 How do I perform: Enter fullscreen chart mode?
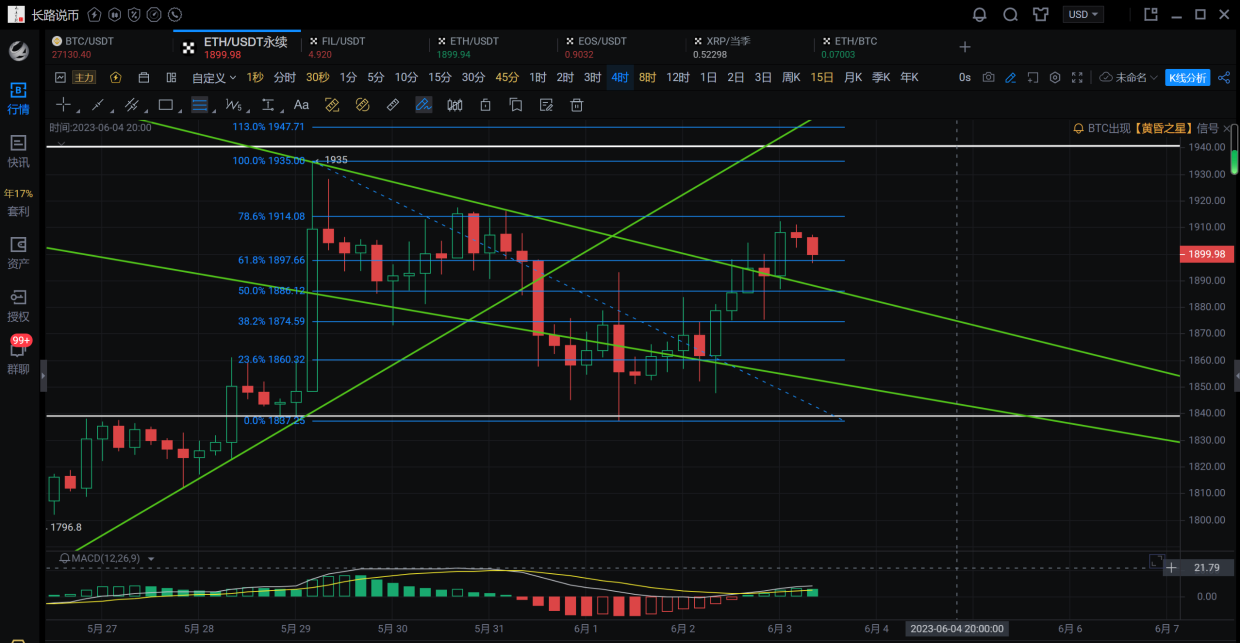click(x=1077, y=78)
